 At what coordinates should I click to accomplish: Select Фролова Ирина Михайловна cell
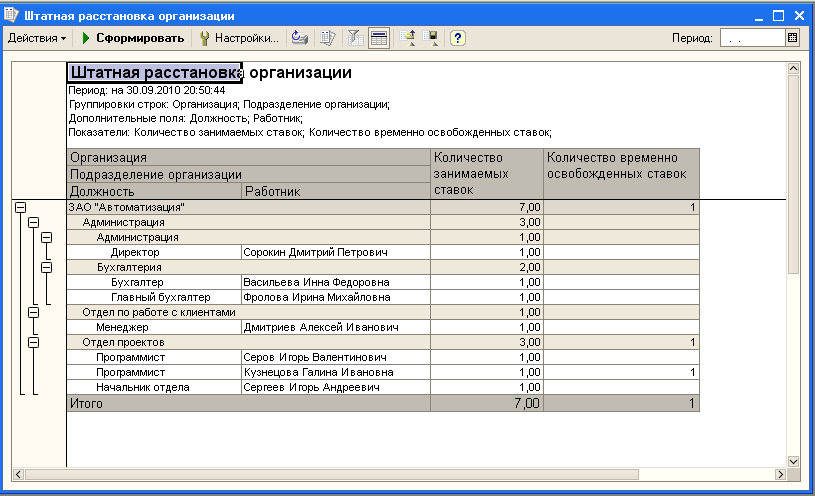(336, 297)
